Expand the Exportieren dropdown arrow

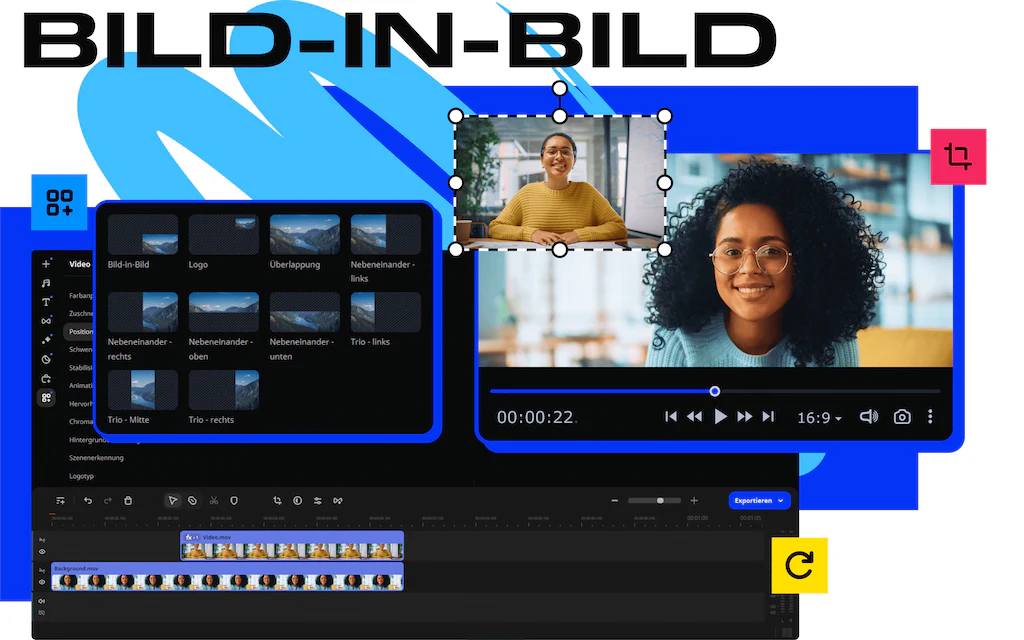point(780,500)
